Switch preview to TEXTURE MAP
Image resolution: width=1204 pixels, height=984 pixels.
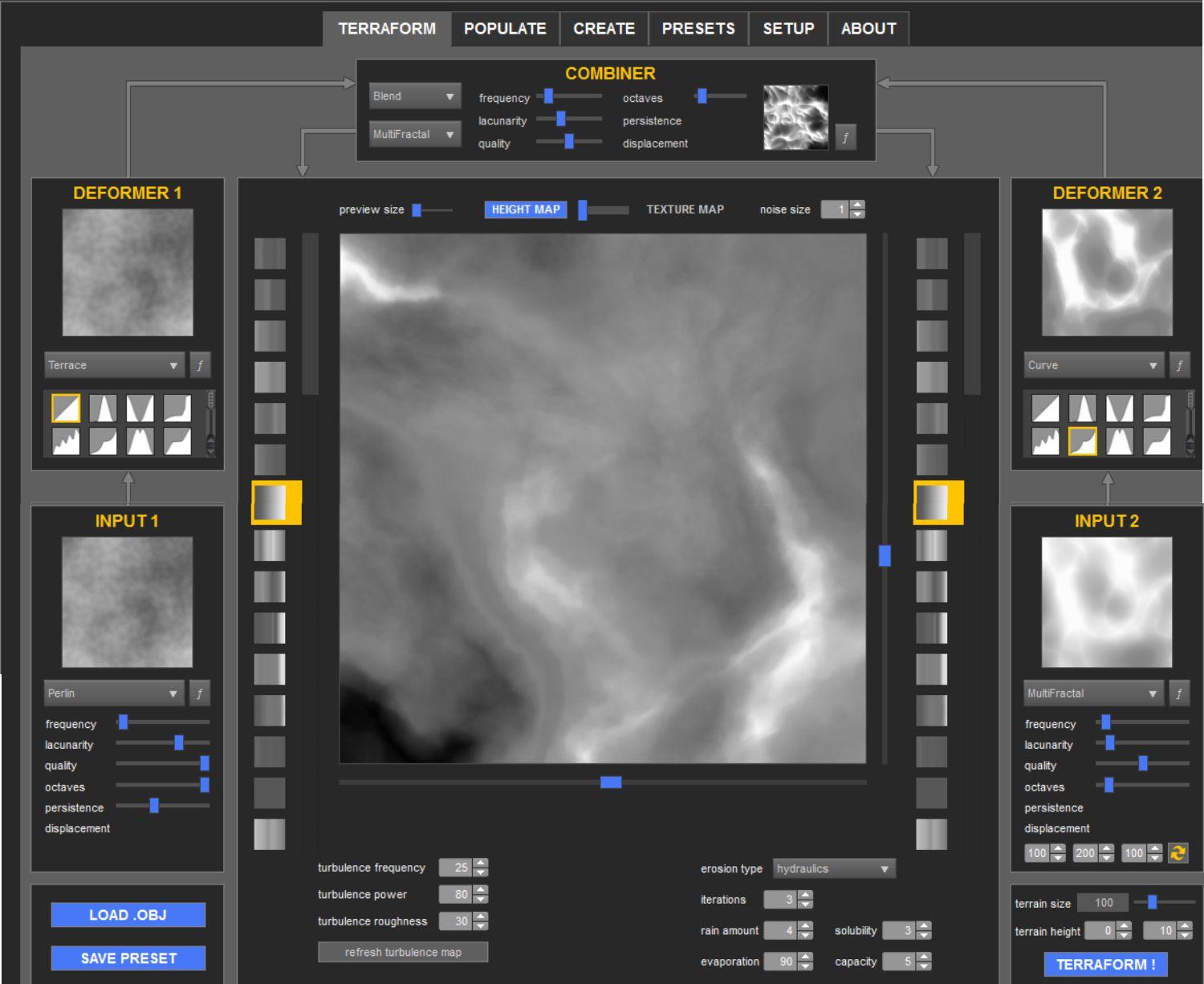685,209
